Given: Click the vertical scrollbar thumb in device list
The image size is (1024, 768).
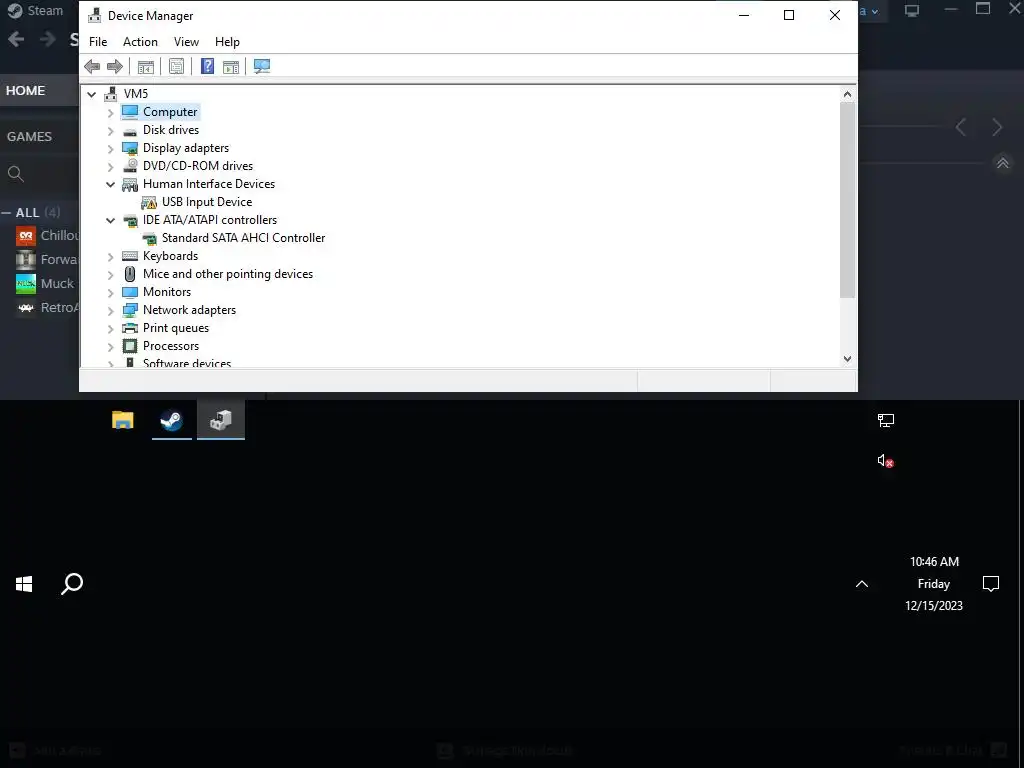Looking at the screenshot, I should pyautogui.click(x=847, y=199).
